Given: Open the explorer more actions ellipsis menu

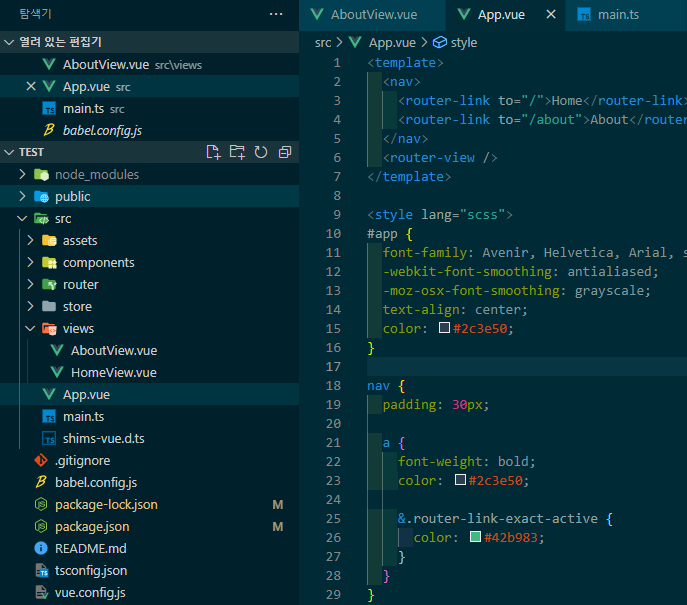Looking at the screenshot, I should click(276, 14).
